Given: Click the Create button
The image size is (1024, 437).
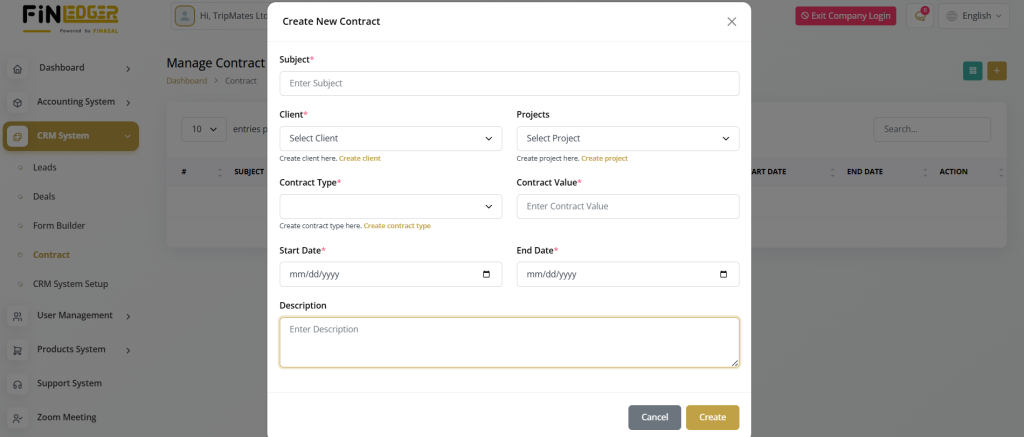Looking at the screenshot, I should coord(712,417).
